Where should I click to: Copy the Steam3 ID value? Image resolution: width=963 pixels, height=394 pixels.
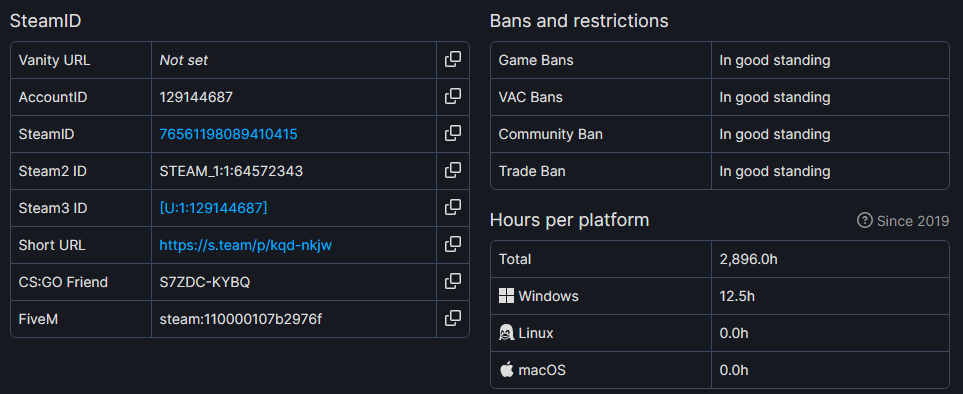(453, 207)
